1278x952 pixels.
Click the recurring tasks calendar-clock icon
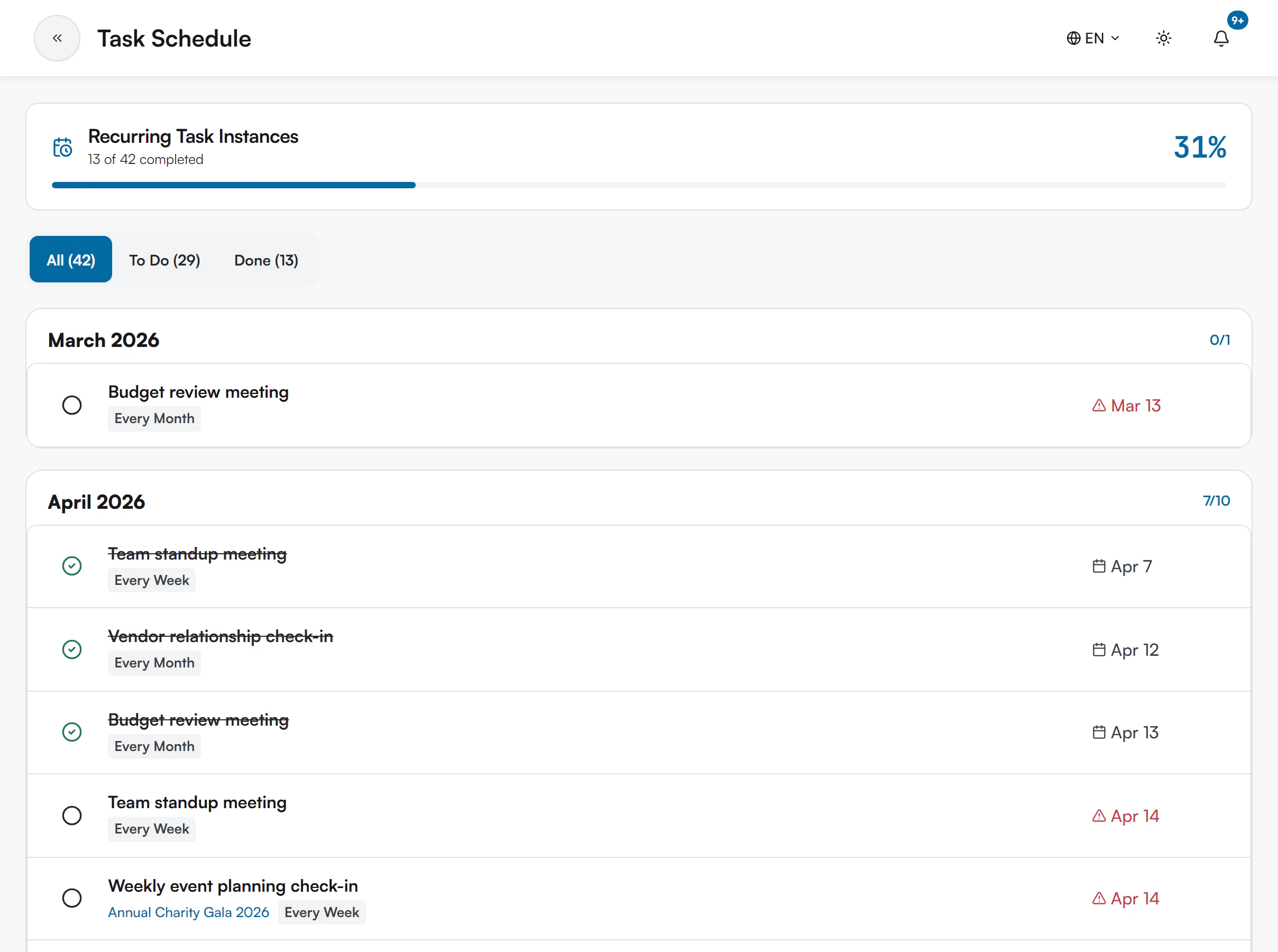tap(62, 148)
